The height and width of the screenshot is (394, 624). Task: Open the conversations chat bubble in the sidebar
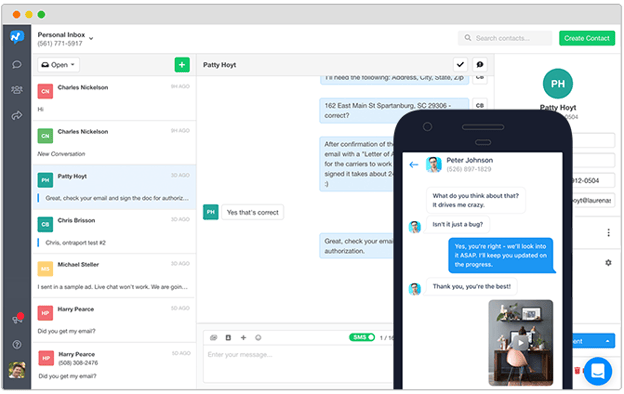click(x=17, y=64)
